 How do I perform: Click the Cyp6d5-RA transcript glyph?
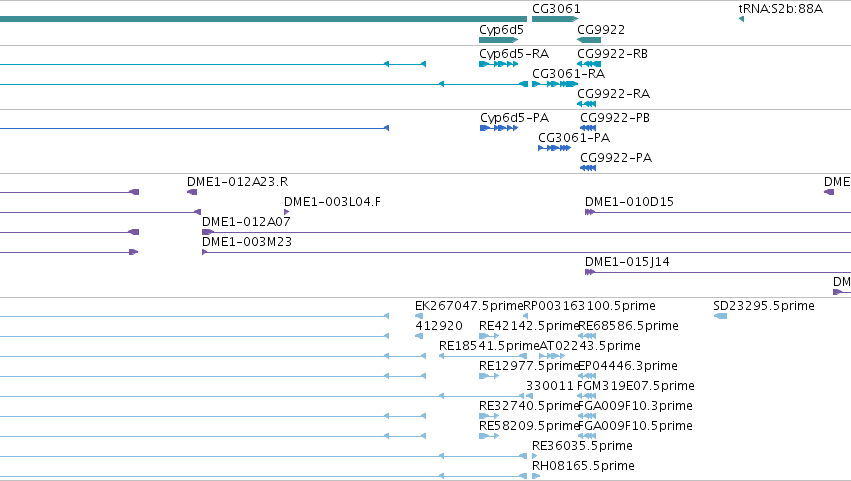(x=498, y=64)
